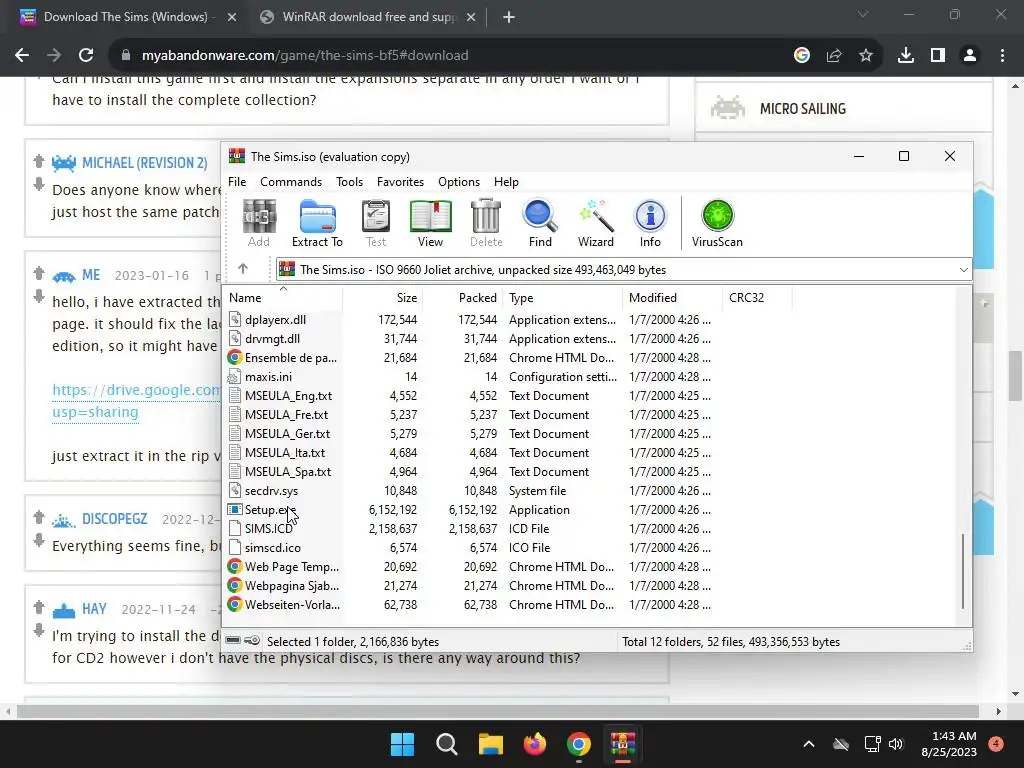Viewport: 1024px width, 768px height.
Task: Bookmark this page with star icon
Action: [x=866, y=56]
